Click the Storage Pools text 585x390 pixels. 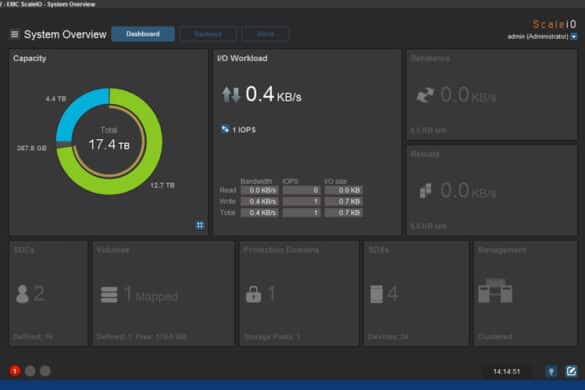(272, 337)
